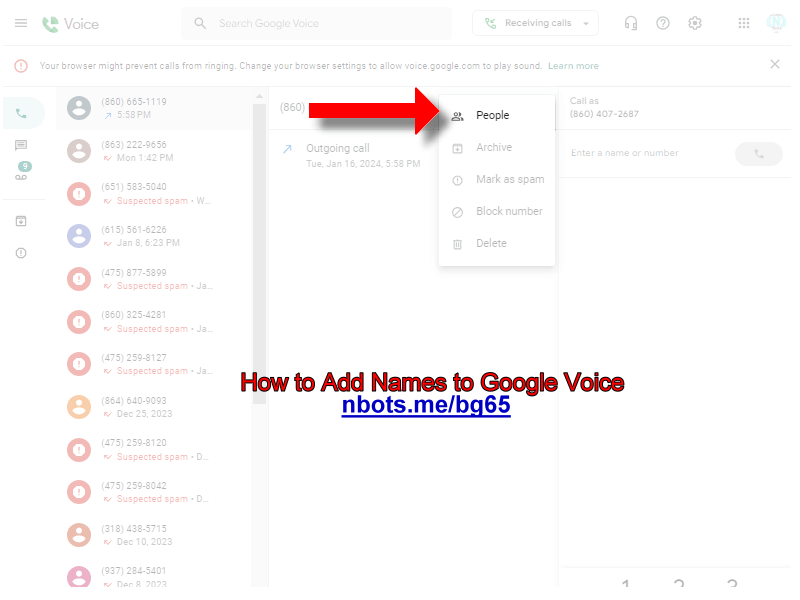Click purple avatar of (615) 561-6226
Viewport: 800px width, 600px height.
tap(79, 236)
